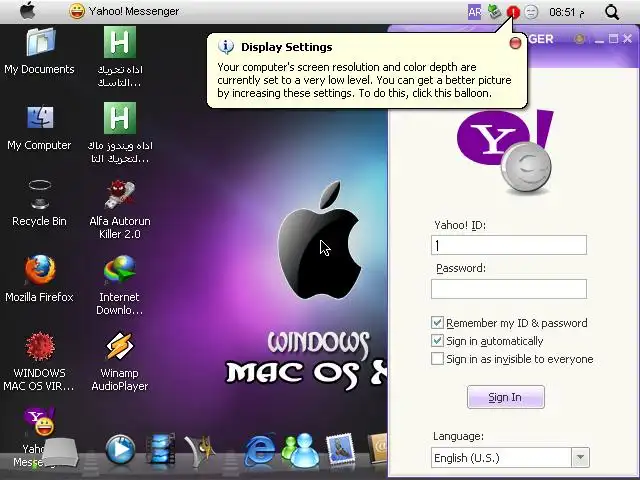Launch Mozilla Firefox from the desktop
This screenshot has height=480, width=640.
40,279
